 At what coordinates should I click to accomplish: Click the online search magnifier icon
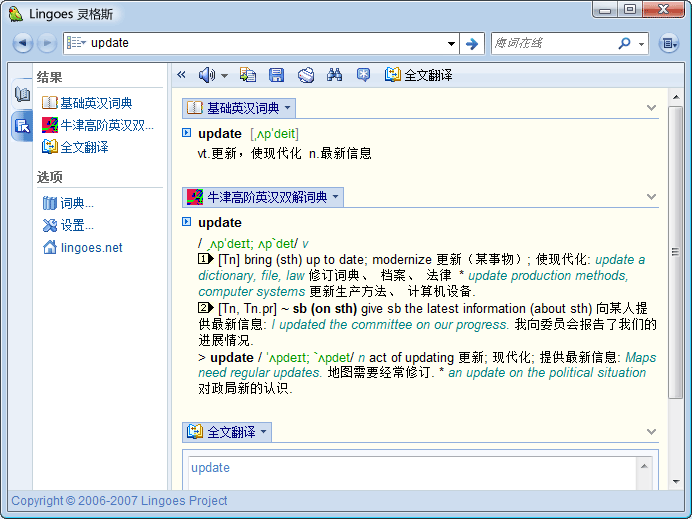coord(624,43)
